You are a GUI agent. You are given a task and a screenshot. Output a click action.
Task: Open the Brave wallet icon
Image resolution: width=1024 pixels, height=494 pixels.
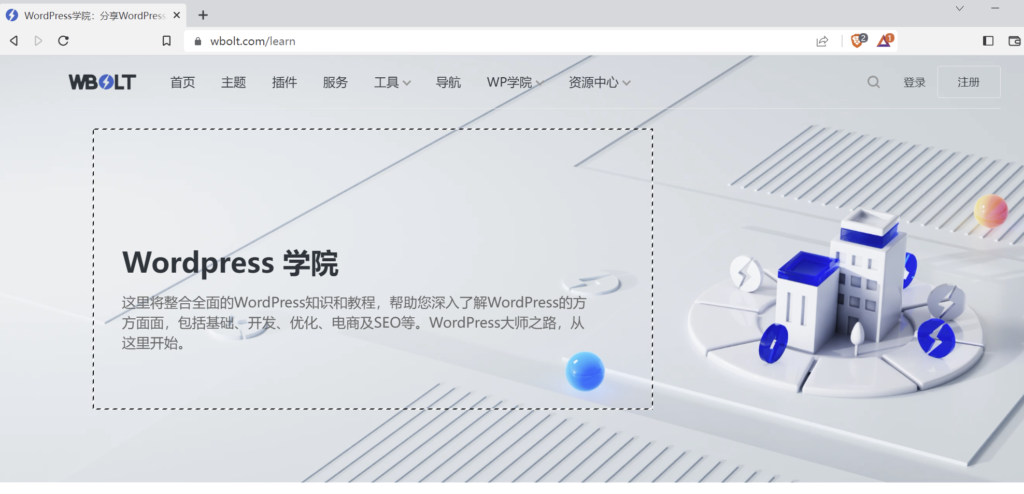point(1015,41)
